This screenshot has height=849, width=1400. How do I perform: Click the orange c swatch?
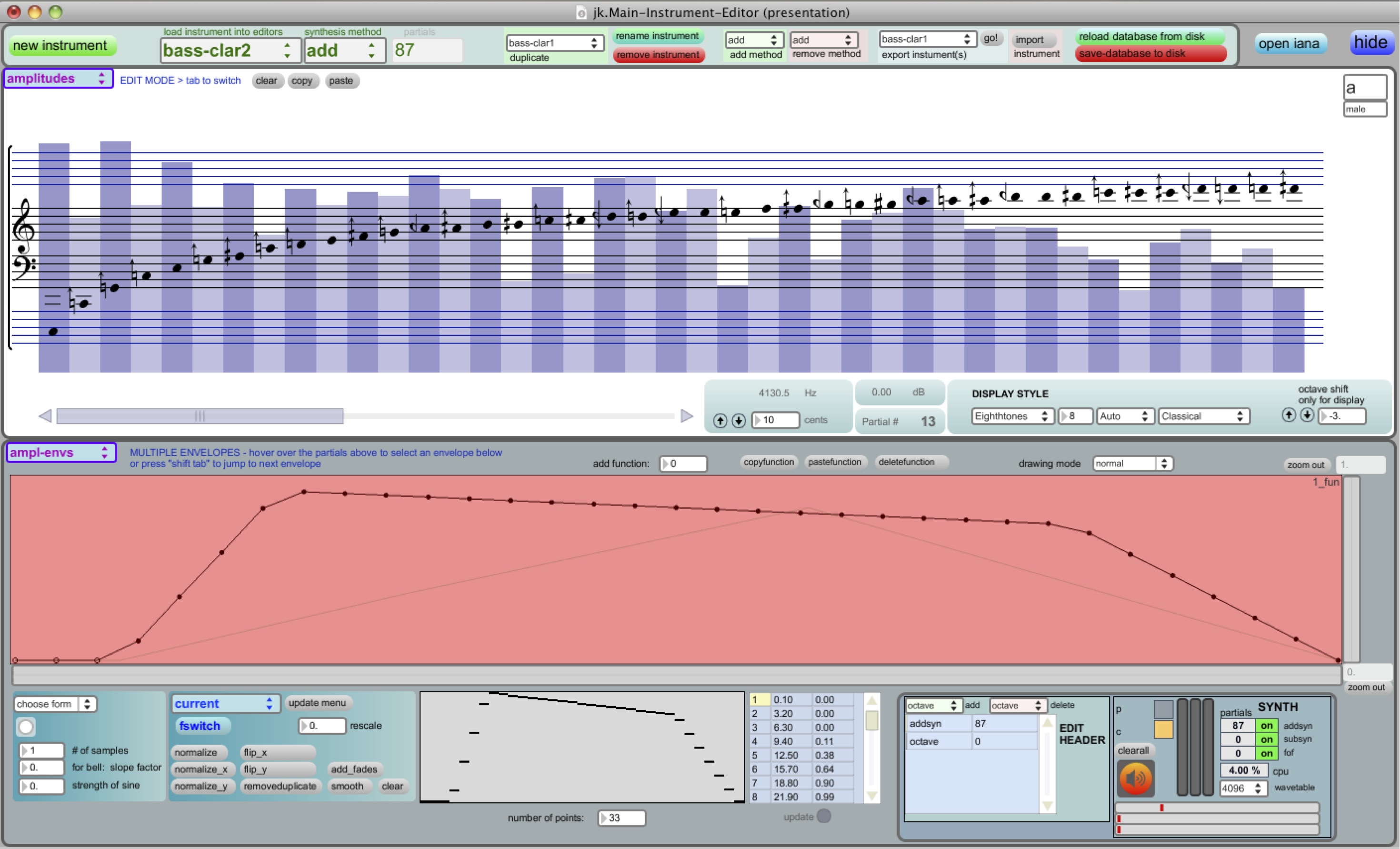pyautogui.click(x=1163, y=729)
